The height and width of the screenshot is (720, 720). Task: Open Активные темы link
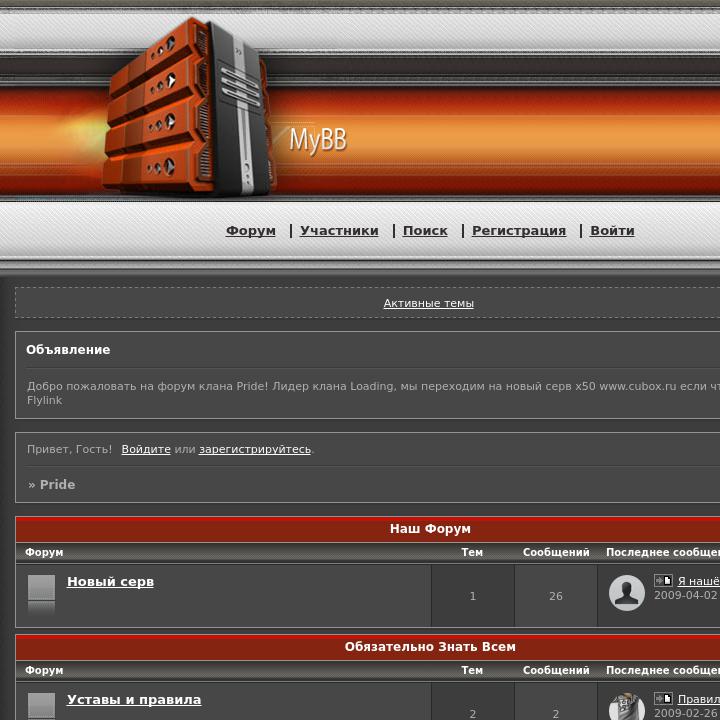[428, 303]
